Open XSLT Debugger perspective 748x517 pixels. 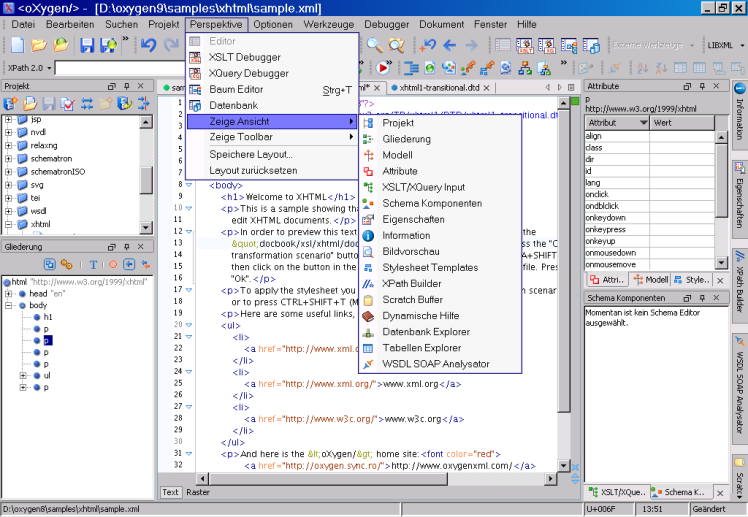tap(272, 57)
